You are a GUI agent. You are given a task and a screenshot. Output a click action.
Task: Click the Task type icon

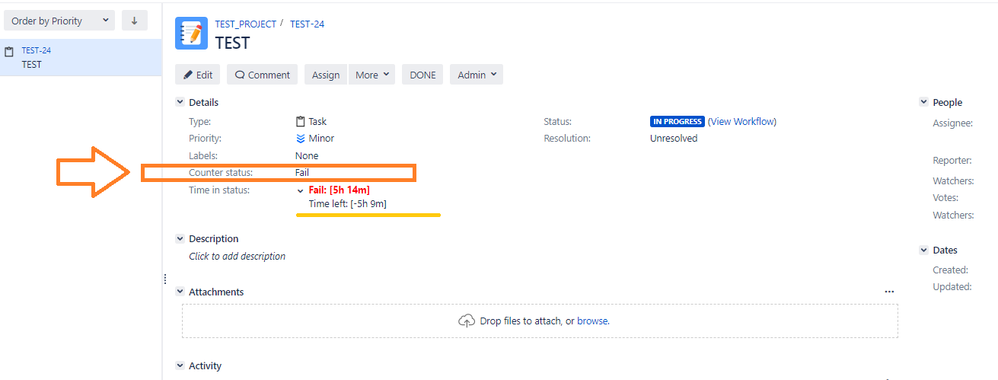point(300,122)
